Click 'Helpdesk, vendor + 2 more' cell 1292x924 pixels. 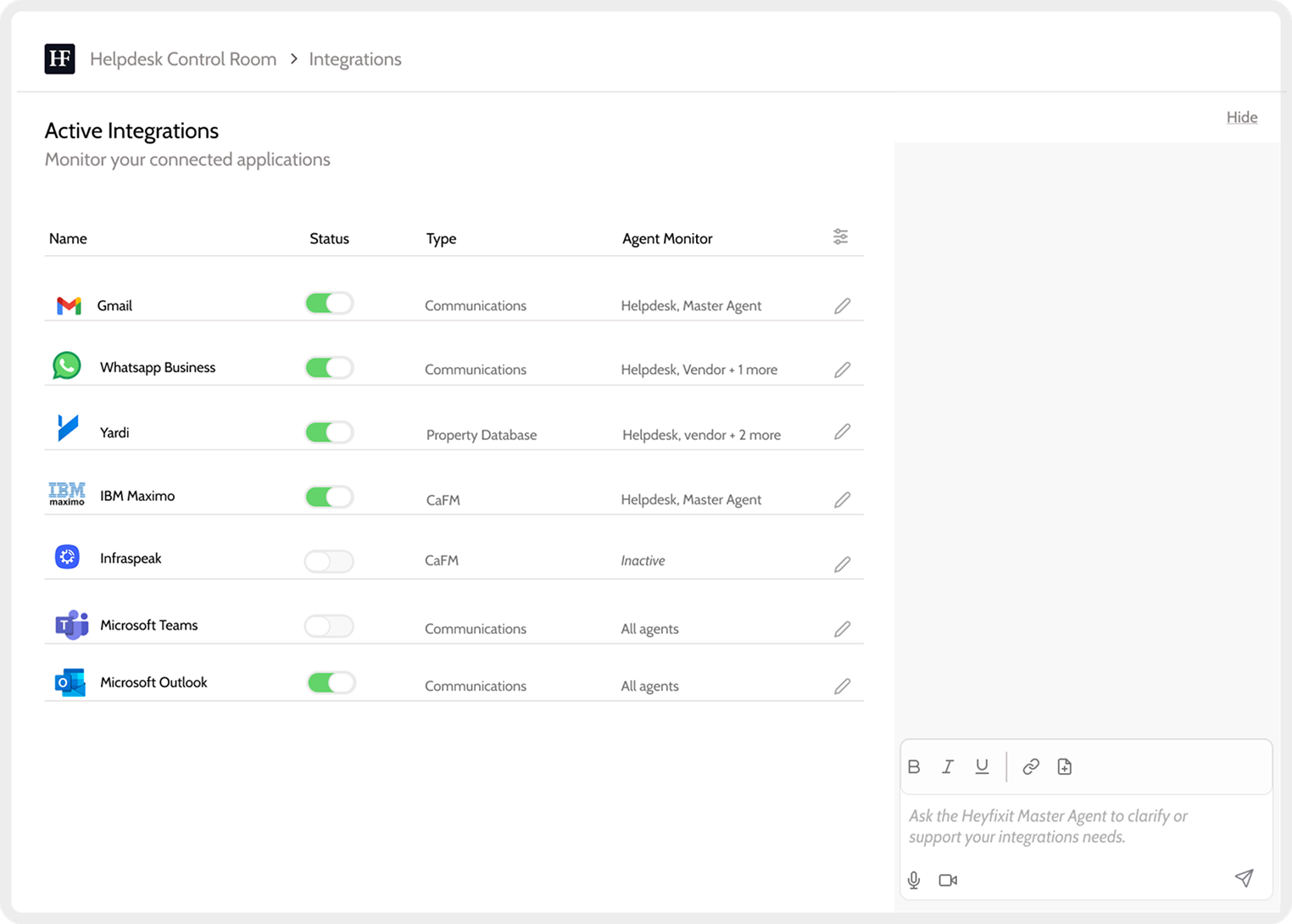point(701,435)
